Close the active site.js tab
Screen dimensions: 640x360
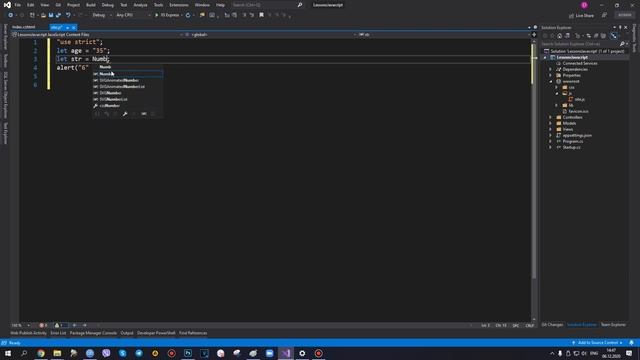[74, 27]
